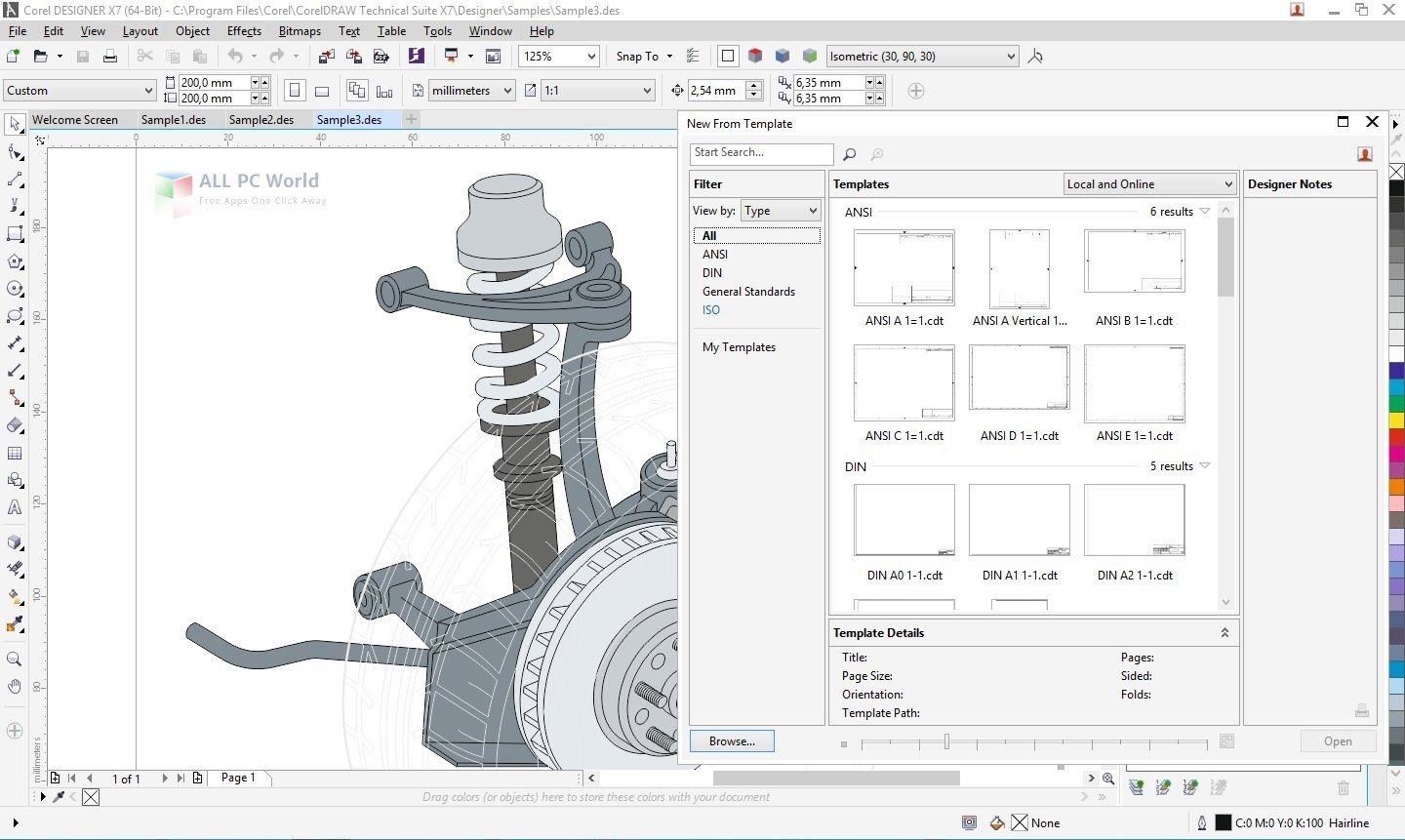Open the Bitmaps menu
The image size is (1405, 840).
point(300,31)
